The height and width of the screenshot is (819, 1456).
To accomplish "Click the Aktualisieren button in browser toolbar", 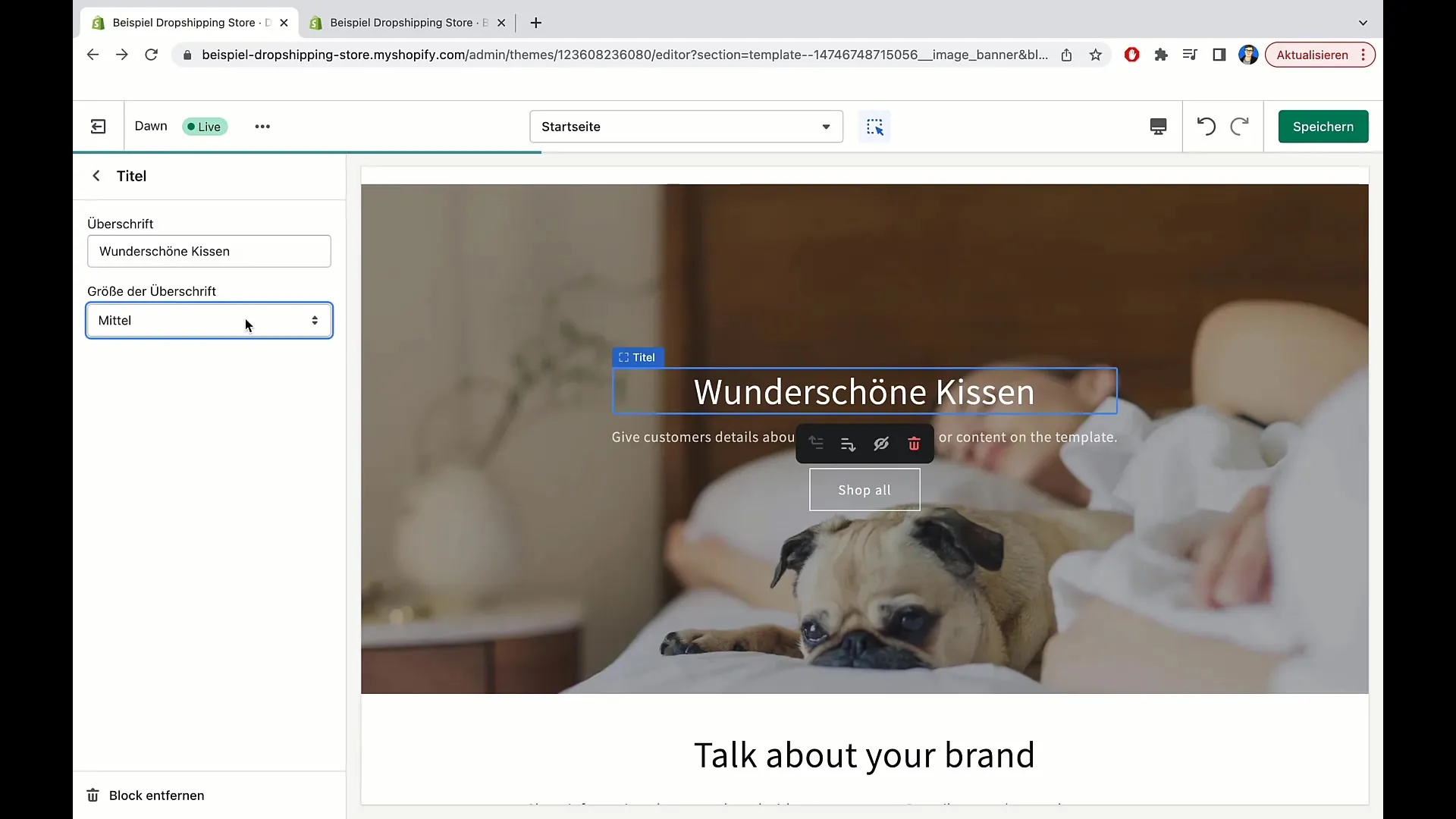I will (x=1311, y=54).
